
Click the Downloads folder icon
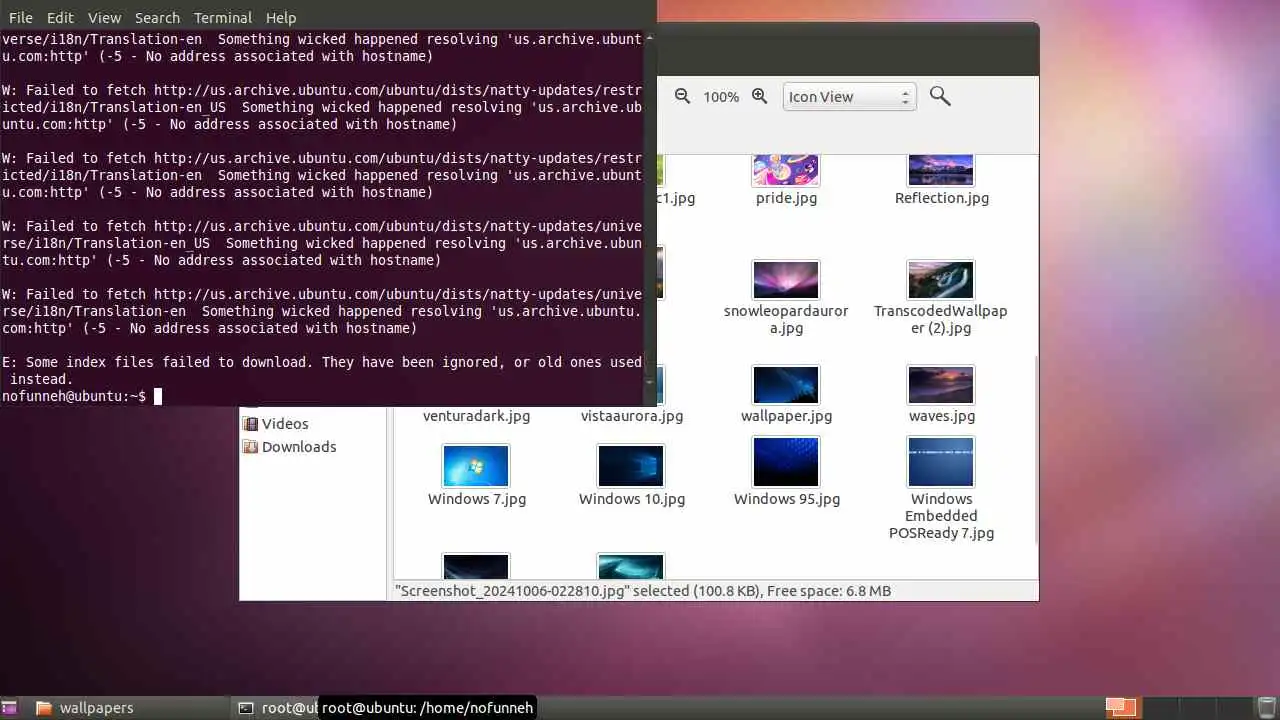pyautogui.click(x=250, y=447)
